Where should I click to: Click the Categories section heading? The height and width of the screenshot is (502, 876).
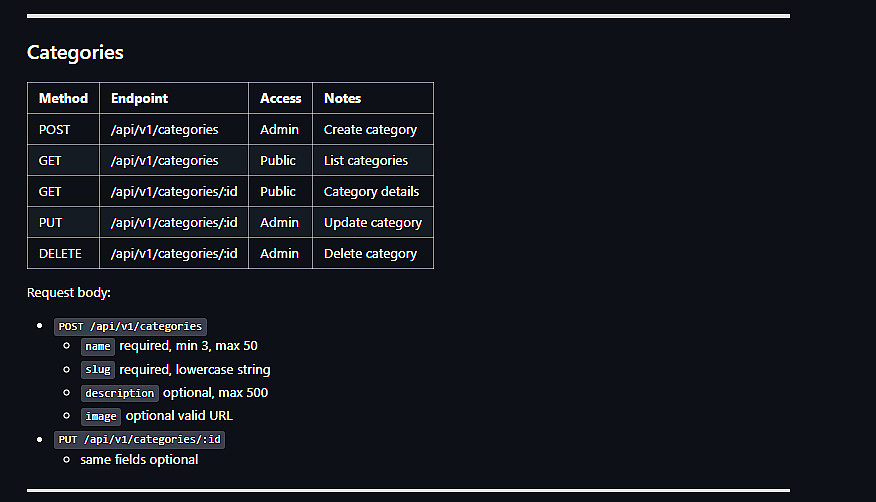tap(75, 53)
